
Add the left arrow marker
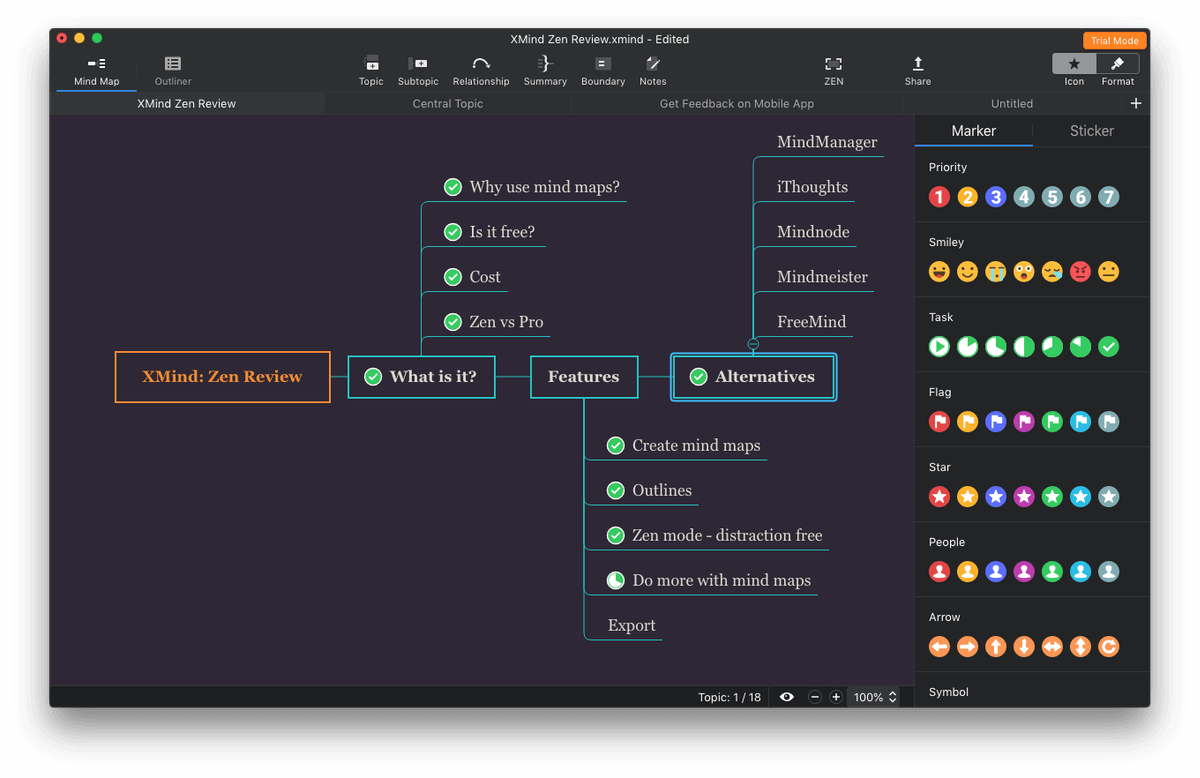[939, 647]
